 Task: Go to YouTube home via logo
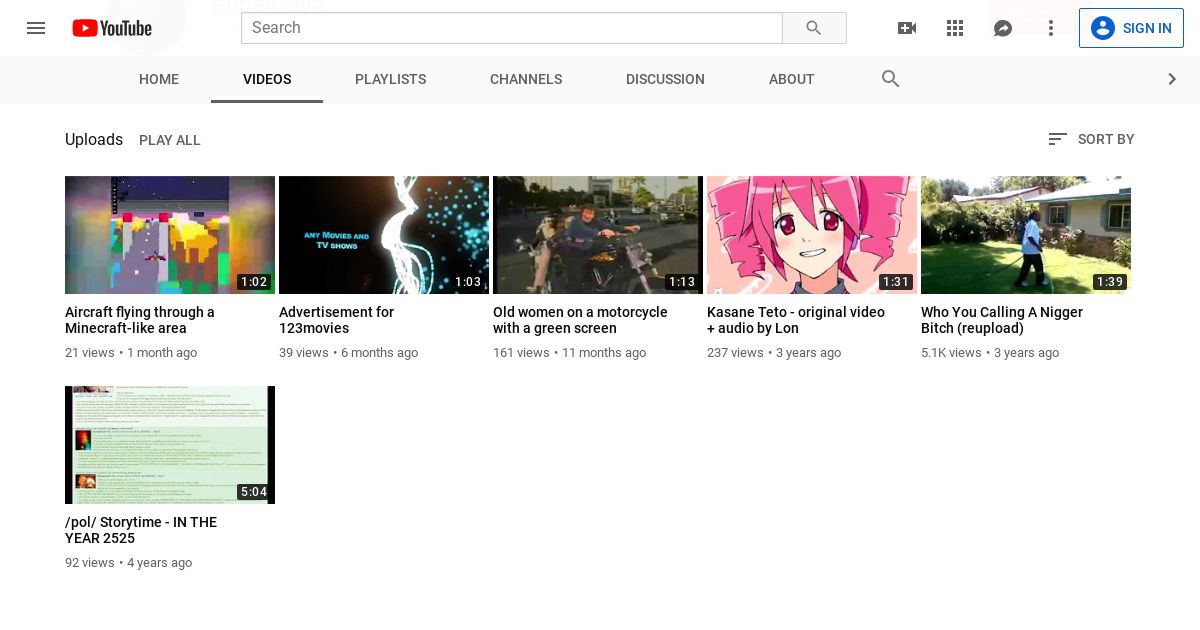tap(112, 28)
